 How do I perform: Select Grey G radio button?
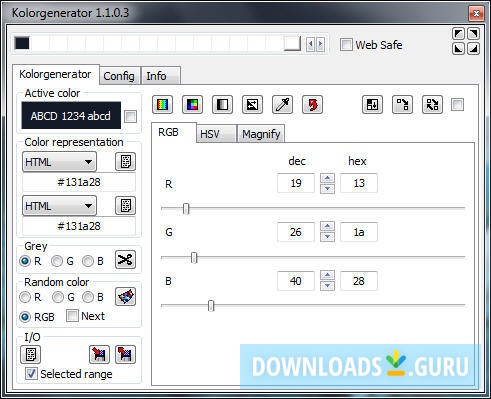click(57, 261)
